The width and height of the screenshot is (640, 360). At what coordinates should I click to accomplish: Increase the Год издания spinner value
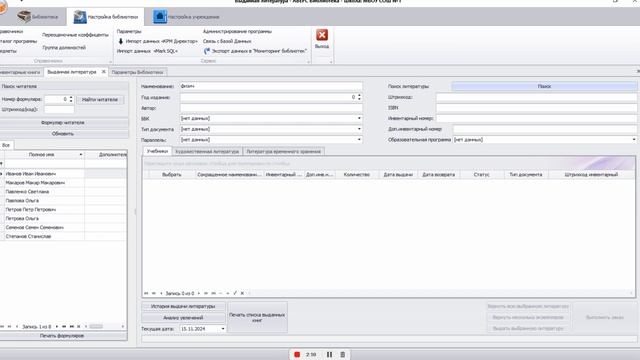(360, 95)
